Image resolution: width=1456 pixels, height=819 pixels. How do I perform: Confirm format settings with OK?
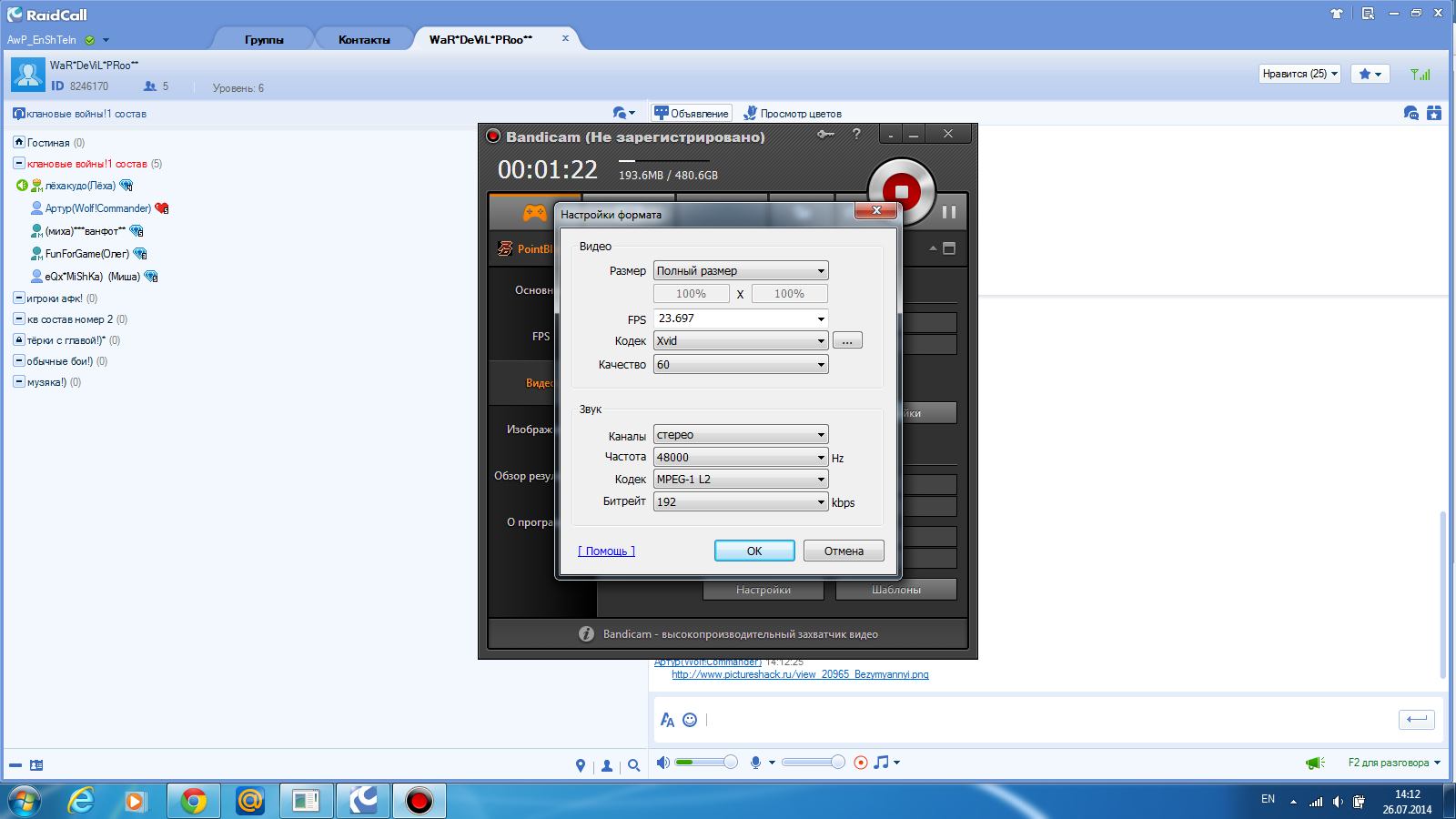point(754,551)
